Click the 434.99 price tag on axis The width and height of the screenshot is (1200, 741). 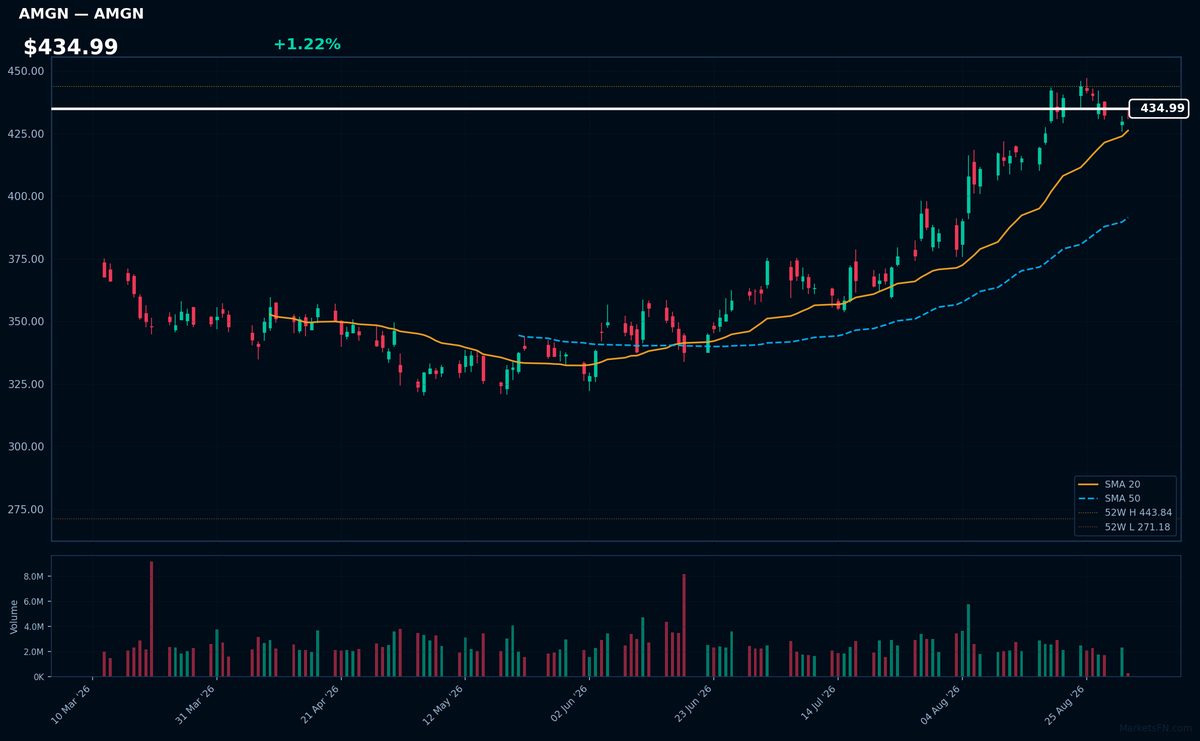tap(1158, 108)
